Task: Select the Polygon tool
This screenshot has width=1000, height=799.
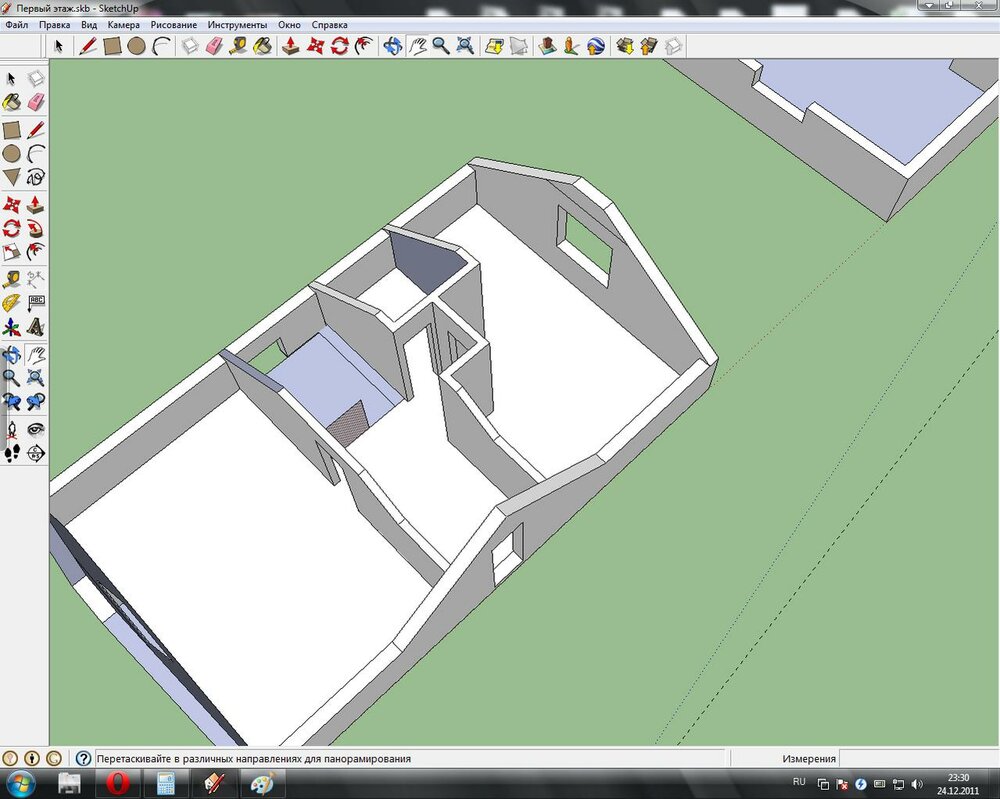Action: 11,177
